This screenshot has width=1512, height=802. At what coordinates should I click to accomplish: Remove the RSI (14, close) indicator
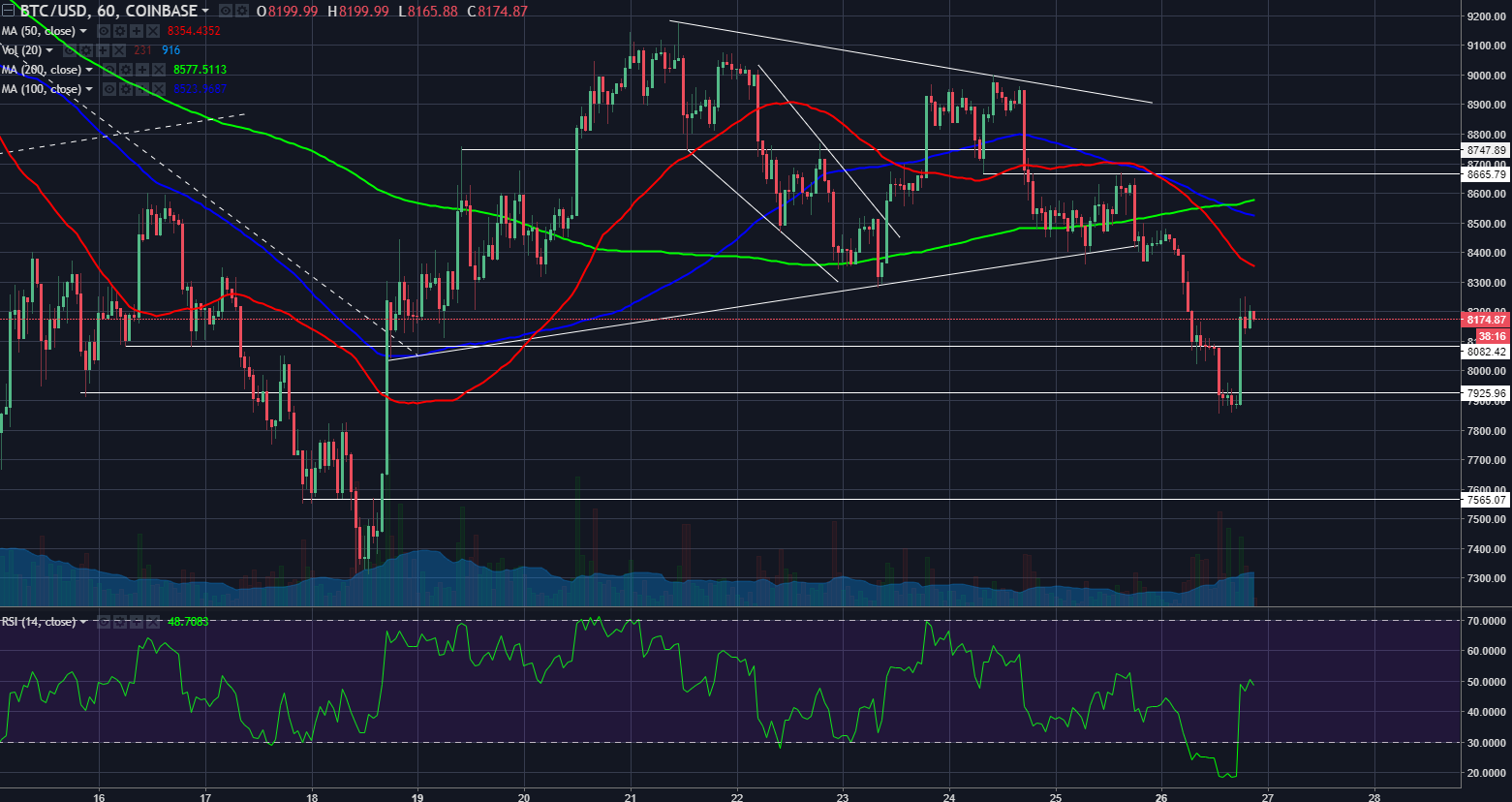coord(153,622)
